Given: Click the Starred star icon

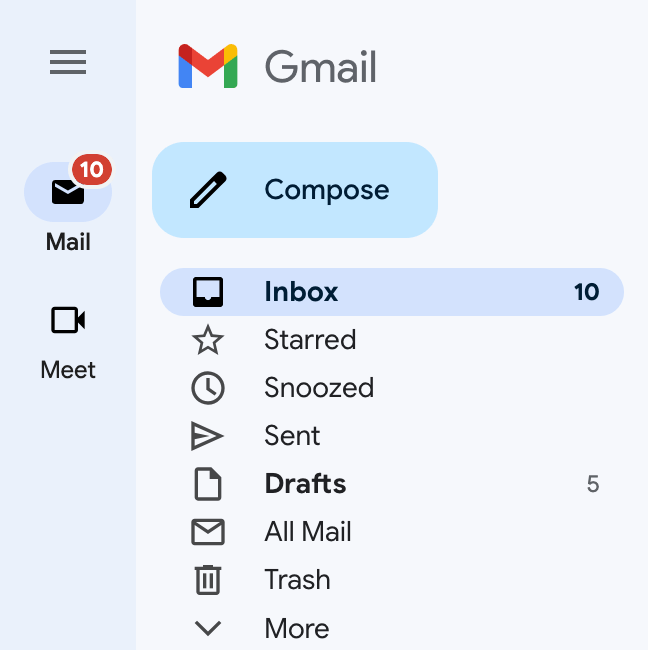Looking at the screenshot, I should 208,340.
